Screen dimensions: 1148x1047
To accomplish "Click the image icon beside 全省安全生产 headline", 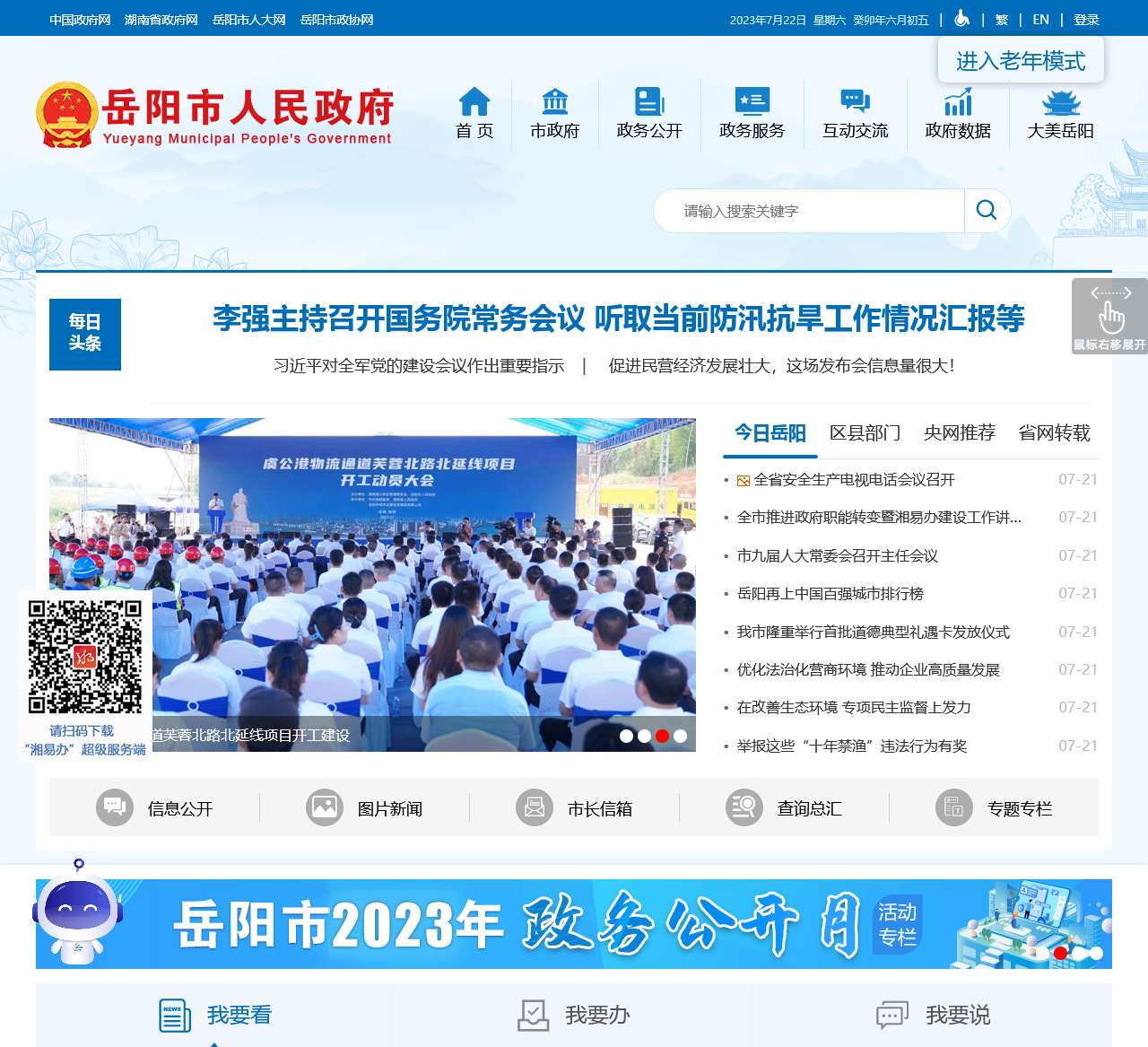I will [744, 481].
